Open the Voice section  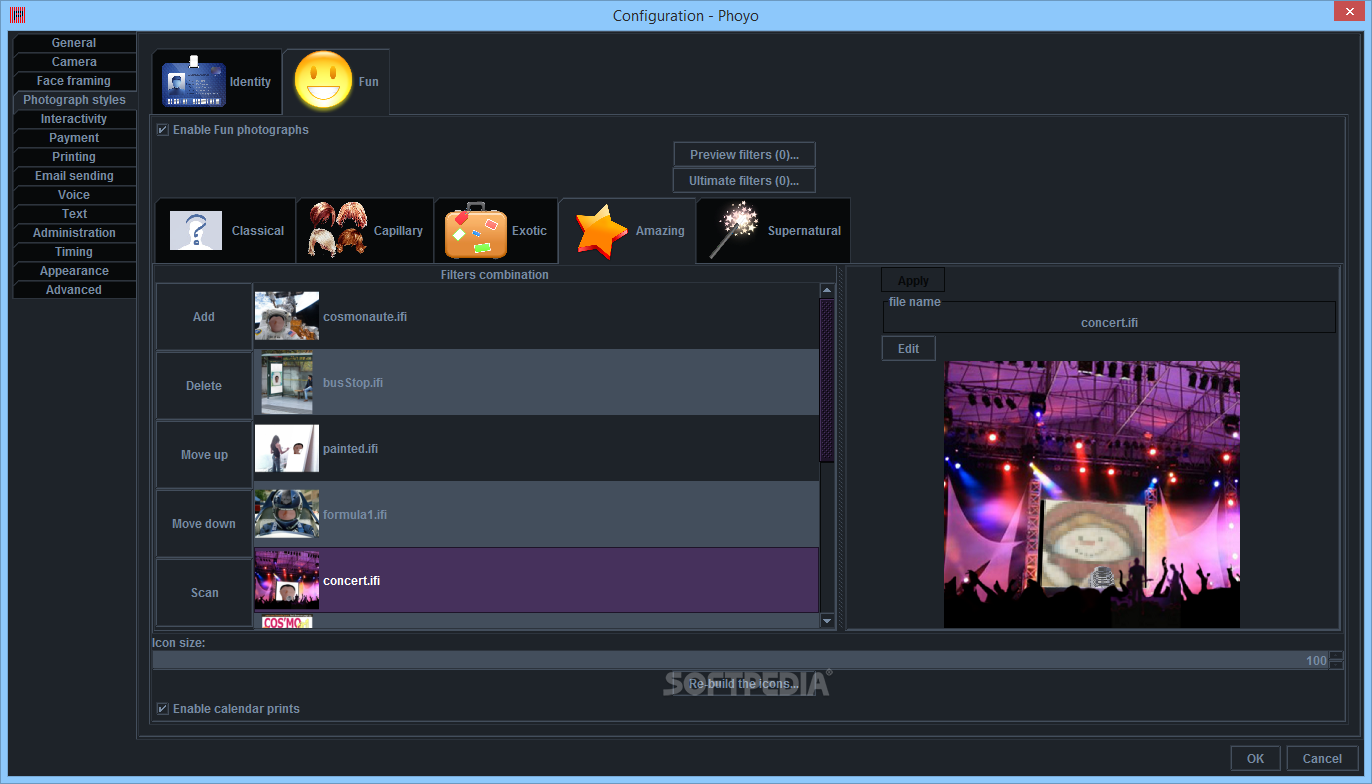[x=74, y=195]
